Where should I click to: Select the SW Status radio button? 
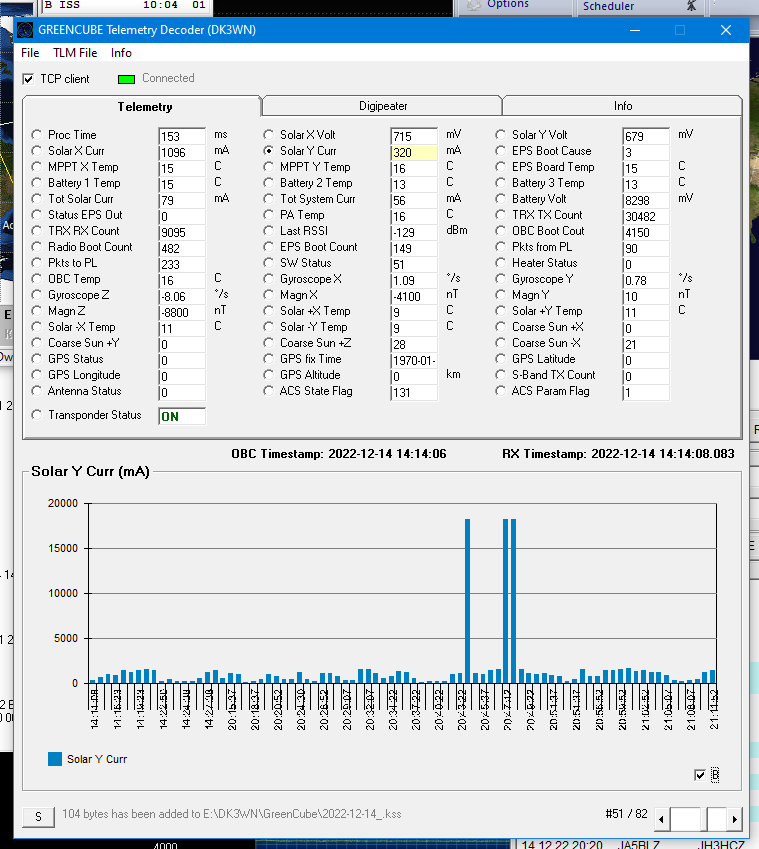pos(269,263)
